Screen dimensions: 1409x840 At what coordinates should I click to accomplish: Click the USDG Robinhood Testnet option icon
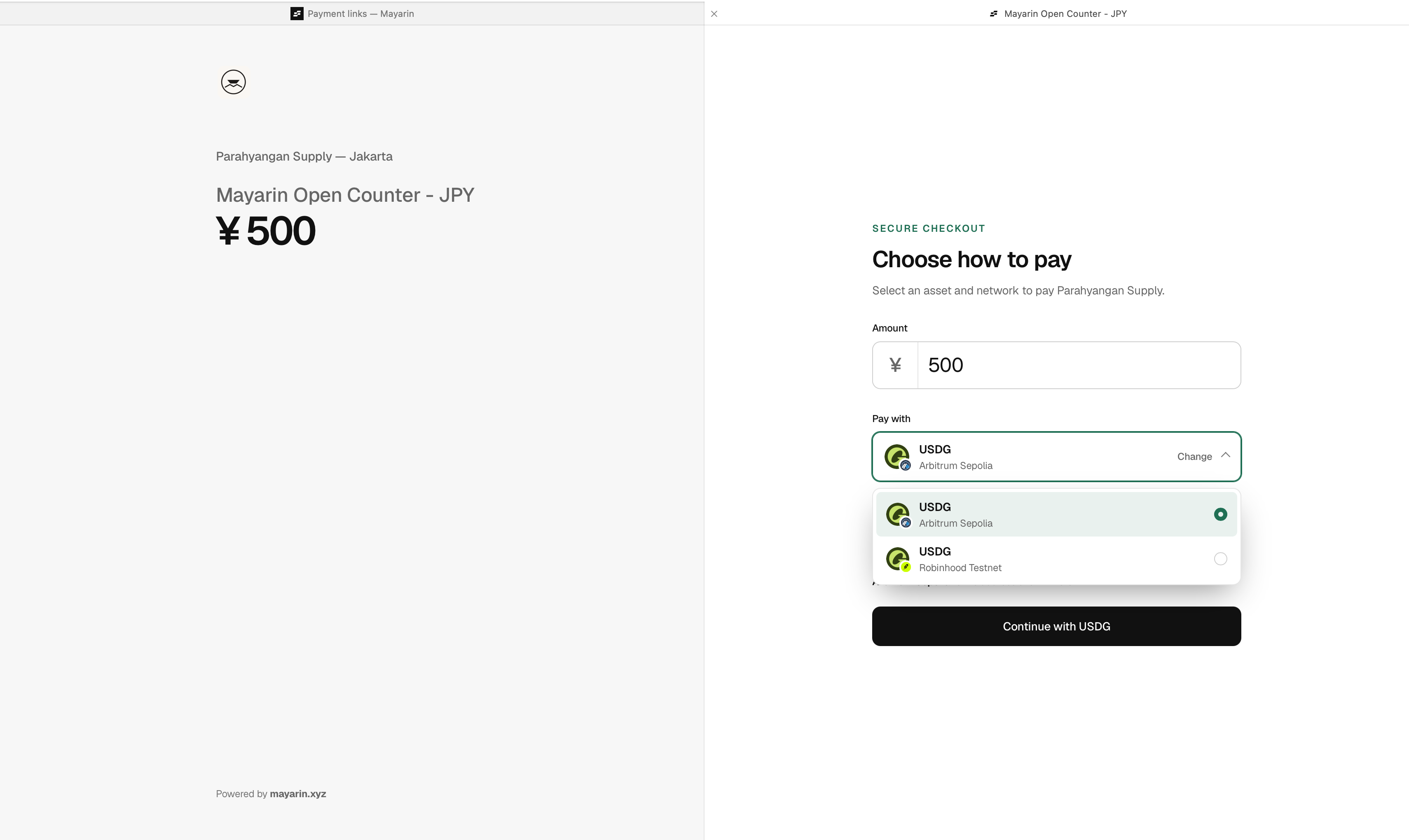(x=898, y=559)
